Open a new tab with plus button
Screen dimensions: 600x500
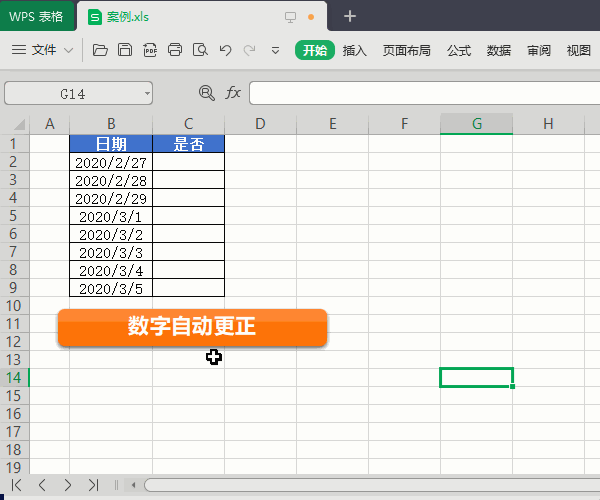[x=349, y=16]
